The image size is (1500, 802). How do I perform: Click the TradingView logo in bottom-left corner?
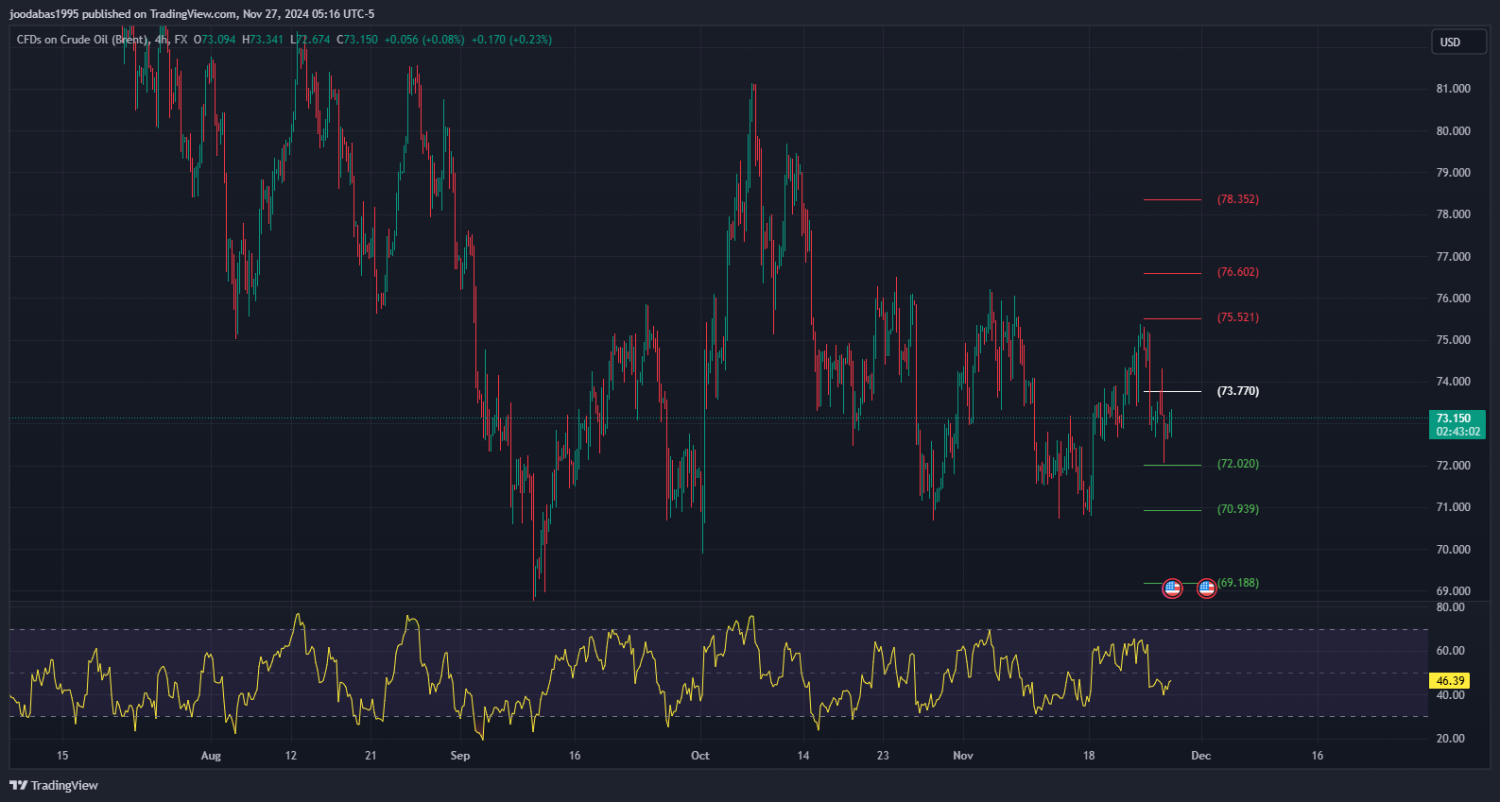54,786
